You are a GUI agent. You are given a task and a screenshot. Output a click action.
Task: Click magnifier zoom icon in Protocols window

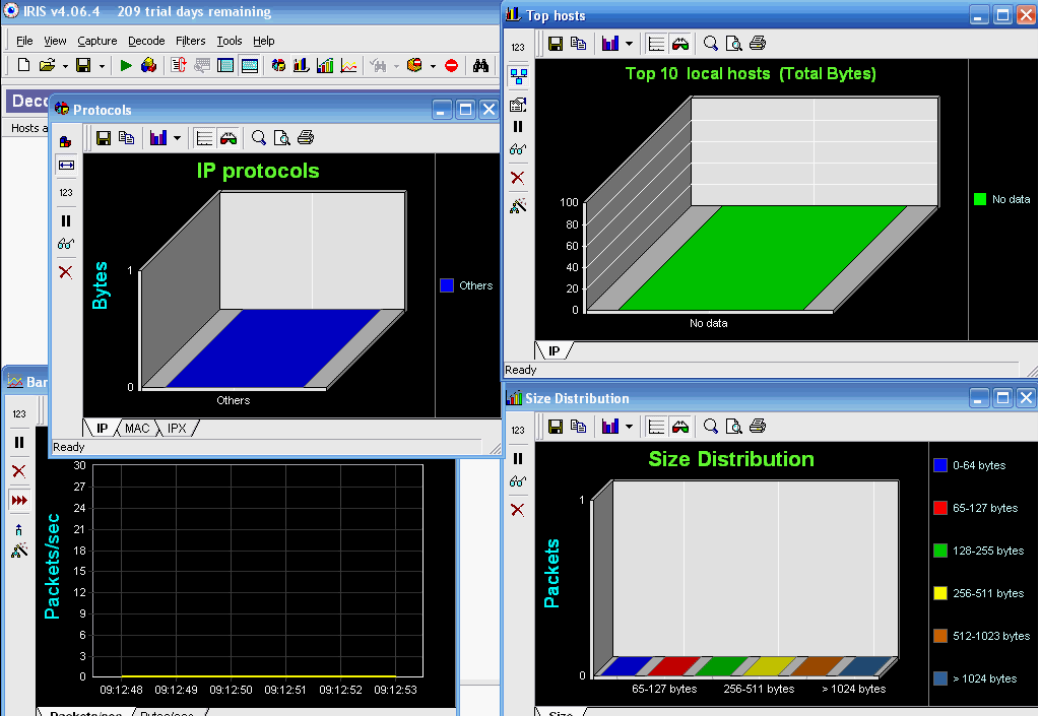coord(258,138)
